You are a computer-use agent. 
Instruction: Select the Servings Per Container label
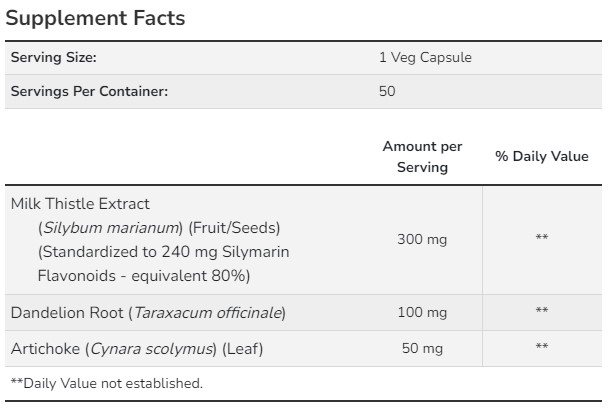click(x=89, y=91)
